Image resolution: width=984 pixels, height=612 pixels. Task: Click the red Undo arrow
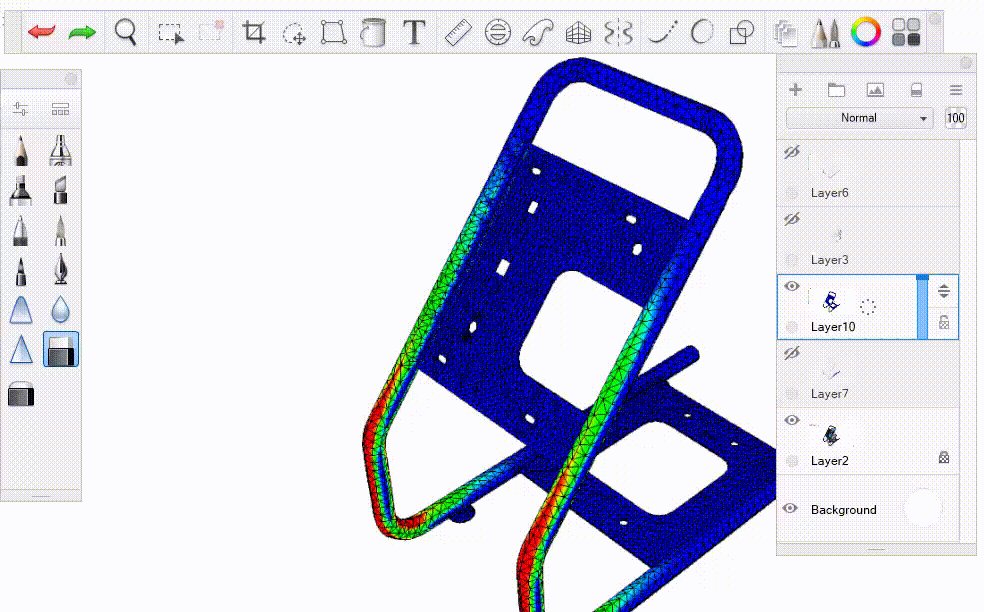pos(41,32)
